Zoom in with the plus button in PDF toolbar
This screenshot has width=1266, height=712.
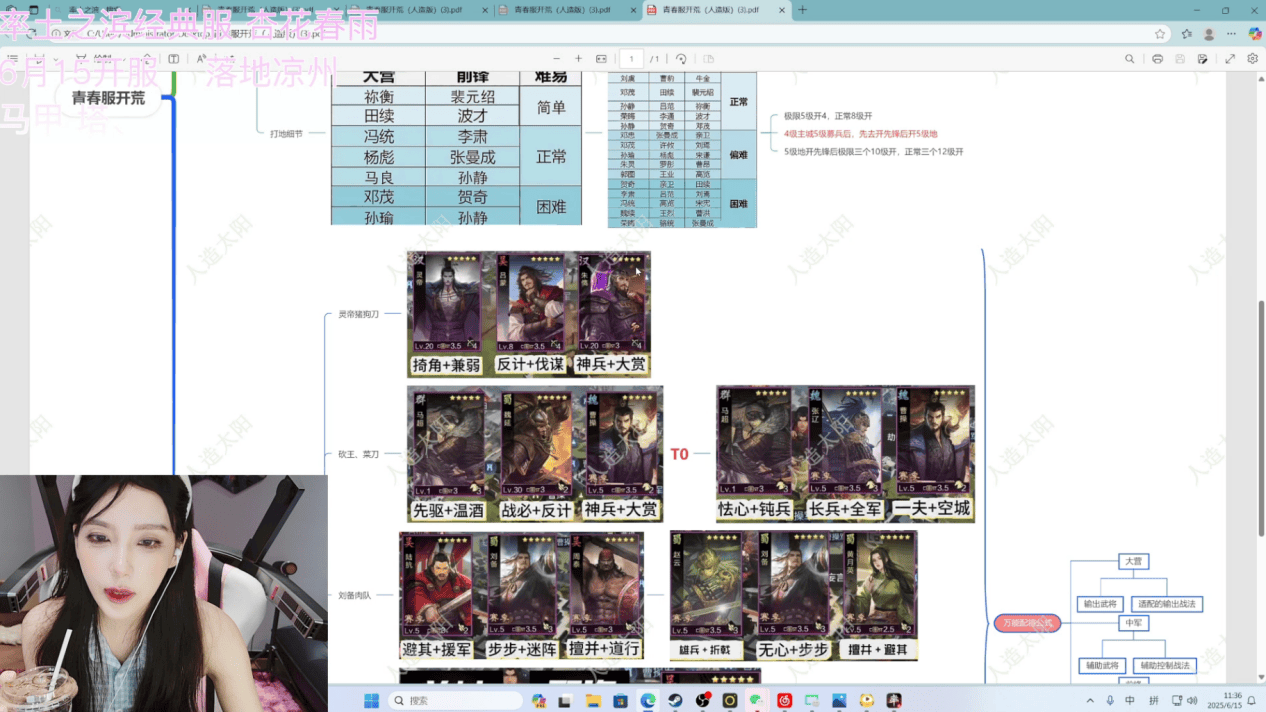point(579,59)
